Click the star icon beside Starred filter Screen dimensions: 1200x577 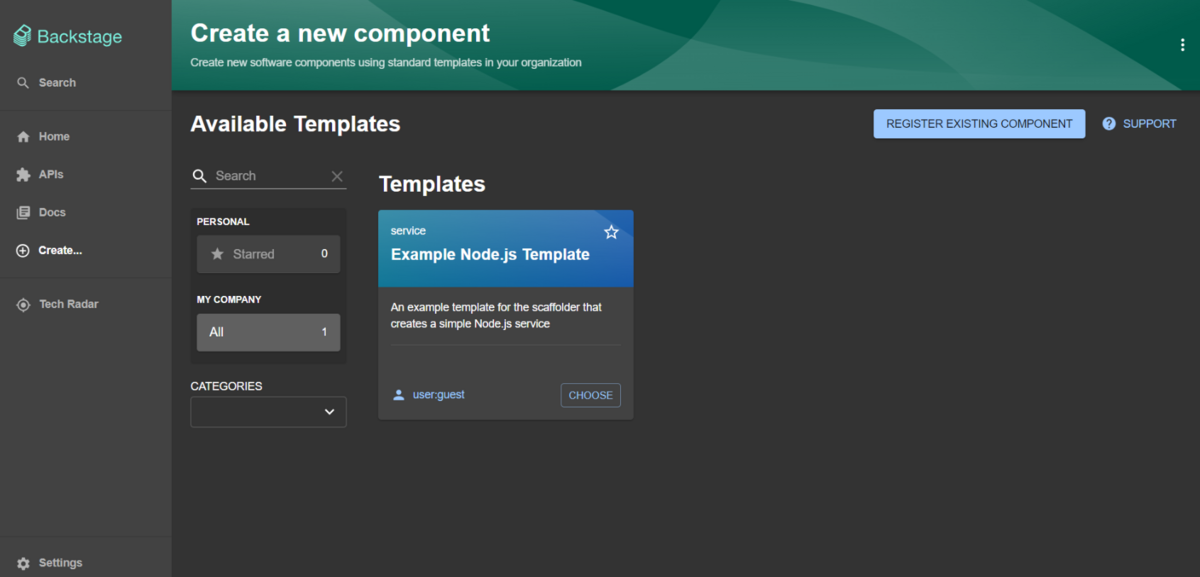pos(217,254)
